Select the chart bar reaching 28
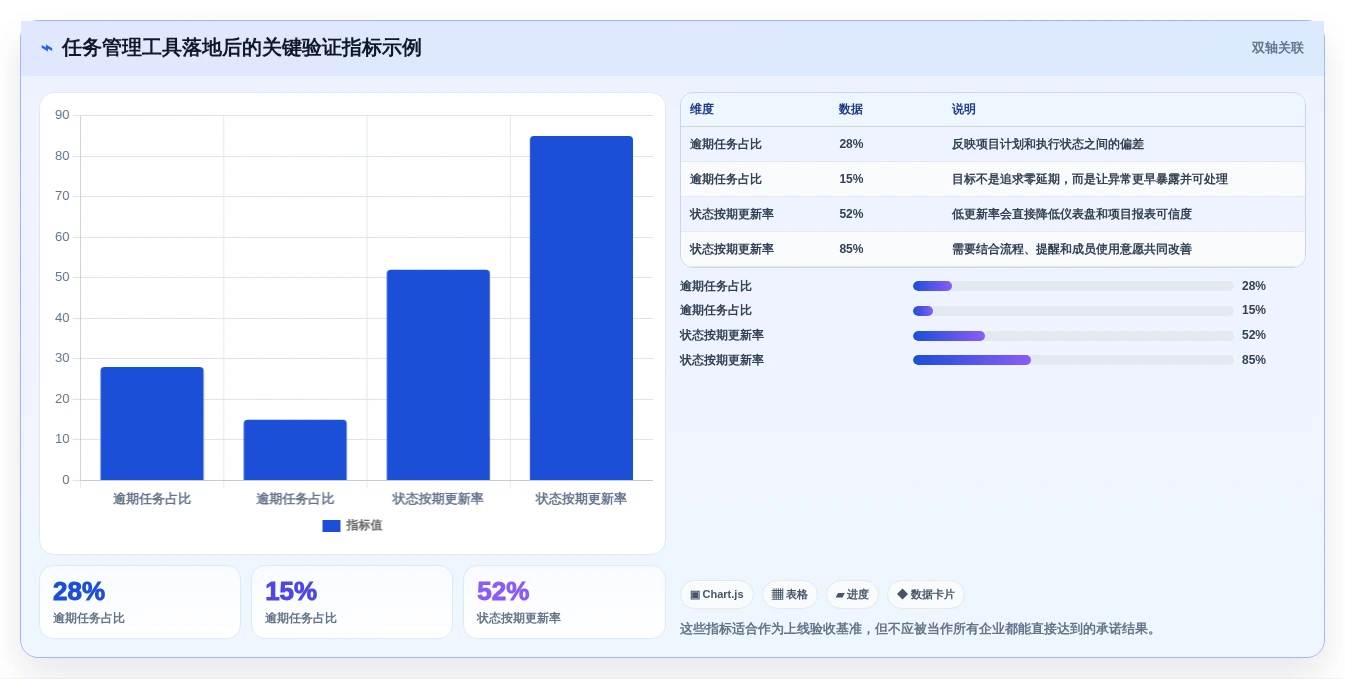1345x679 pixels. click(x=152, y=424)
